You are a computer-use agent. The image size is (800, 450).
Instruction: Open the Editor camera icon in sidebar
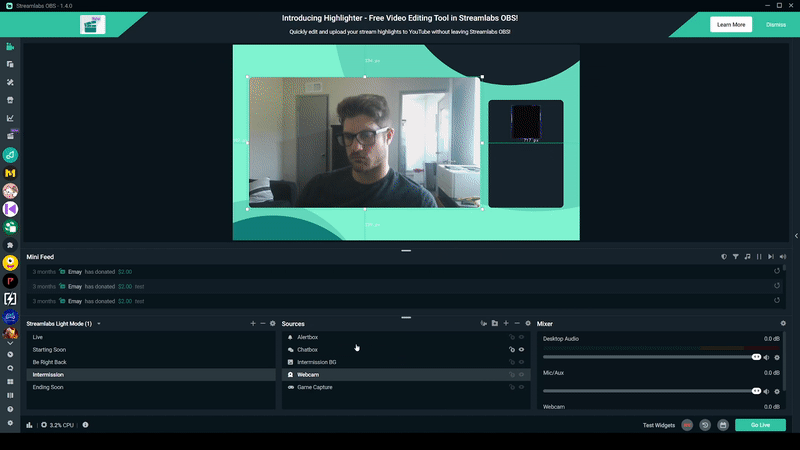(10, 46)
